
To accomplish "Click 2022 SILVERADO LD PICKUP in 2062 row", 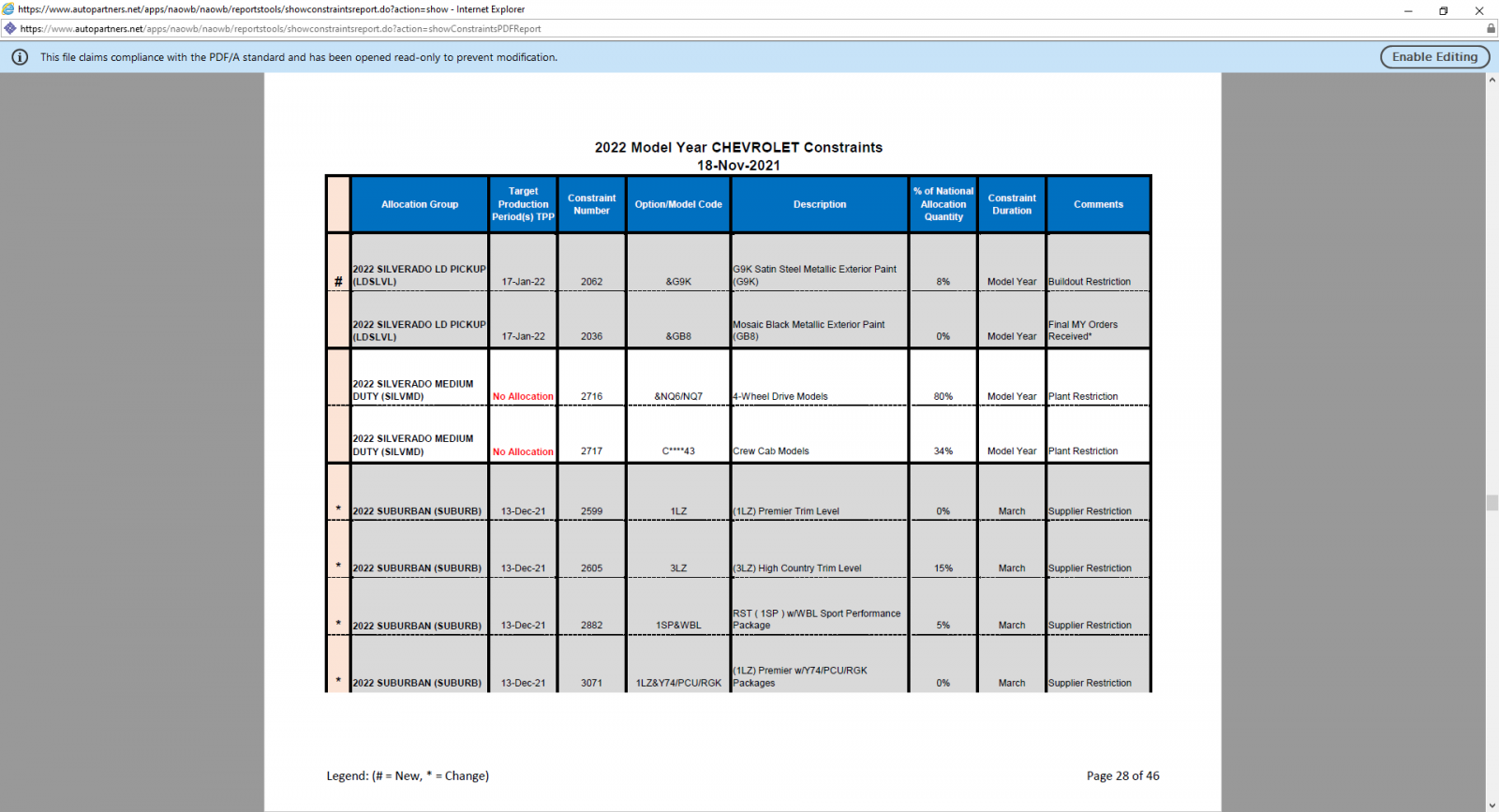I will [419, 275].
